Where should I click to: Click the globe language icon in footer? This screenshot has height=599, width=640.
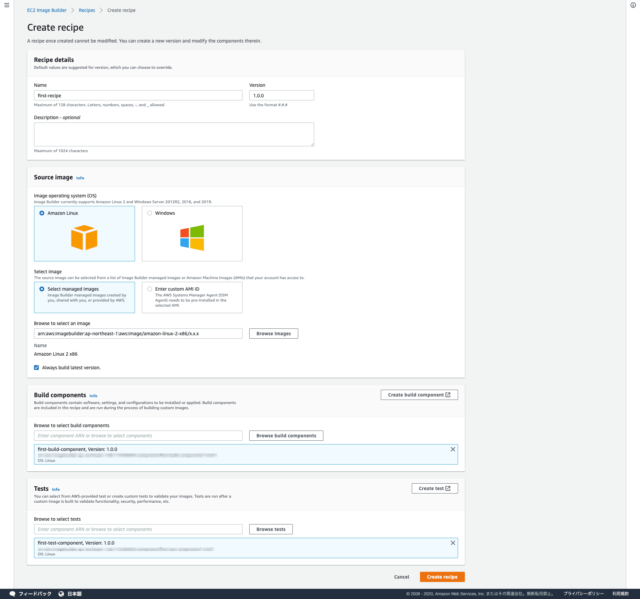click(61, 594)
